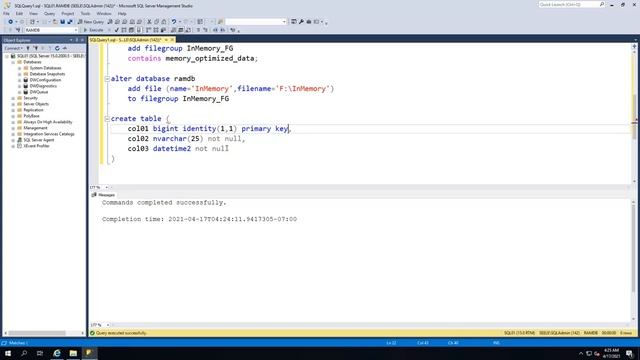This screenshot has height=360, width=640.
Task: Select the PolyBase tree item
Action: click(31, 116)
